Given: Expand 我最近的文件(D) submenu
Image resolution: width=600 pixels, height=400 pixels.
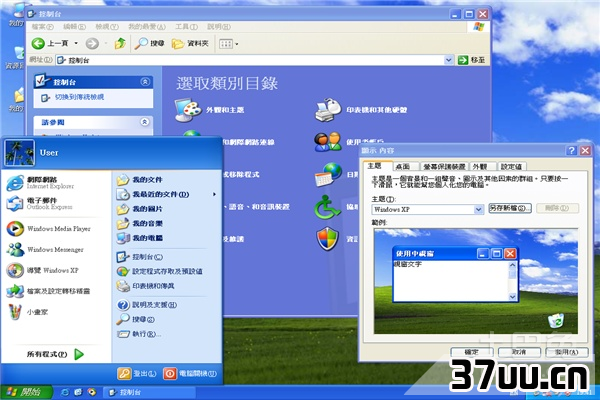Looking at the screenshot, I should [x=166, y=194].
